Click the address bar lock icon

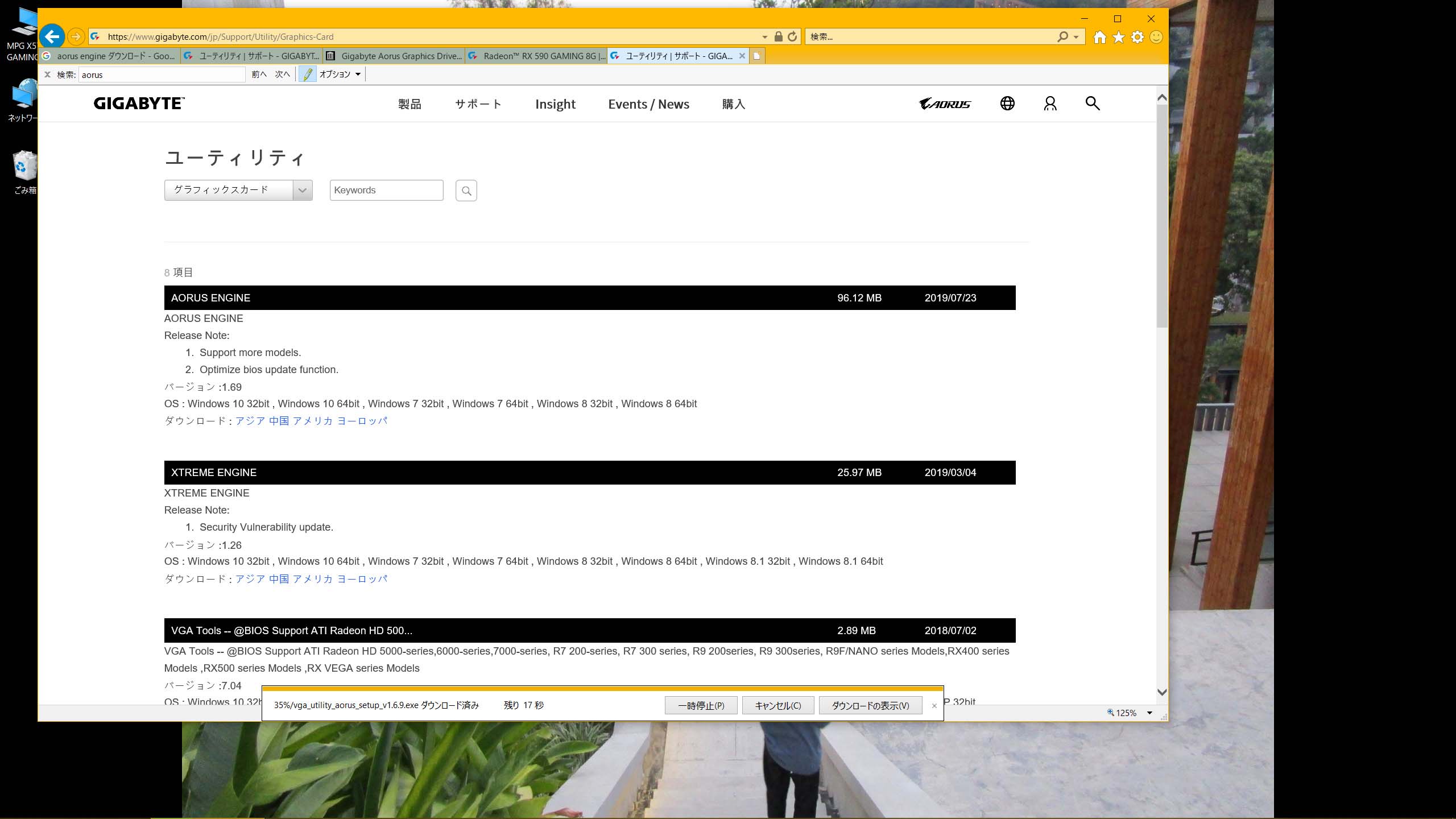(x=778, y=36)
